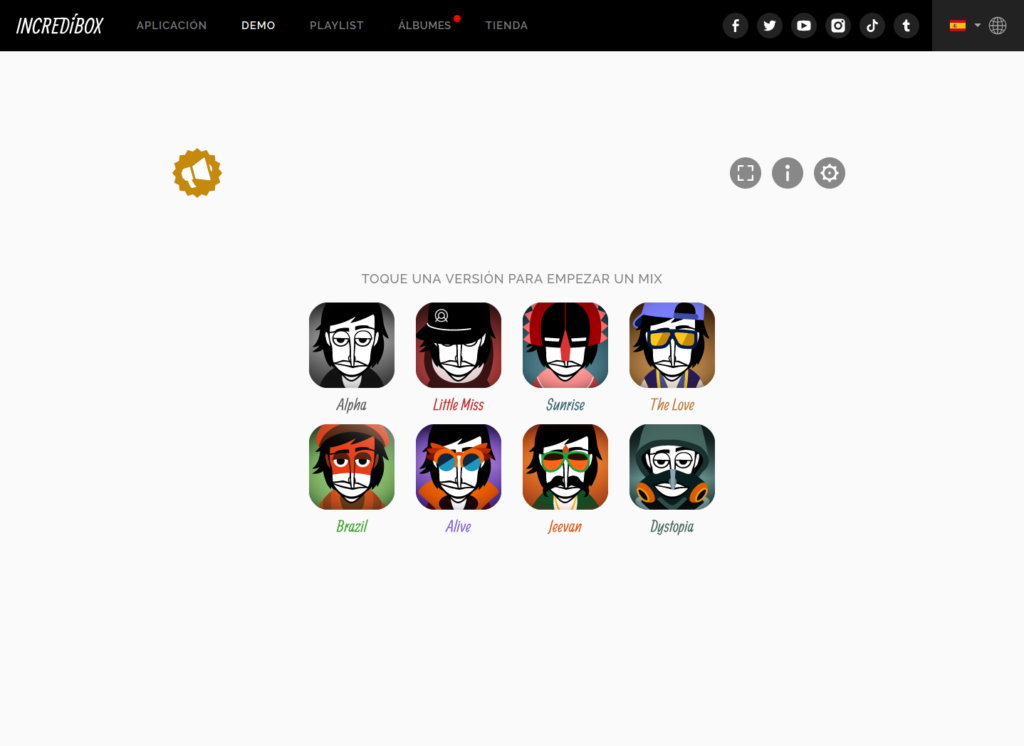Open the Demo menu item
Viewport: 1024px width, 746px height.
tap(258, 25)
